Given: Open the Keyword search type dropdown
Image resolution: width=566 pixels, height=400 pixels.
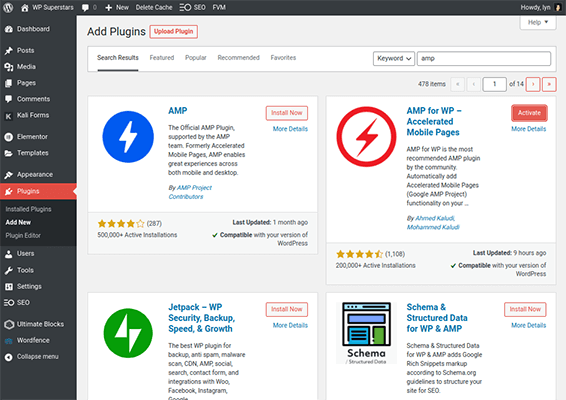Looking at the screenshot, I should pyautogui.click(x=393, y=58).
